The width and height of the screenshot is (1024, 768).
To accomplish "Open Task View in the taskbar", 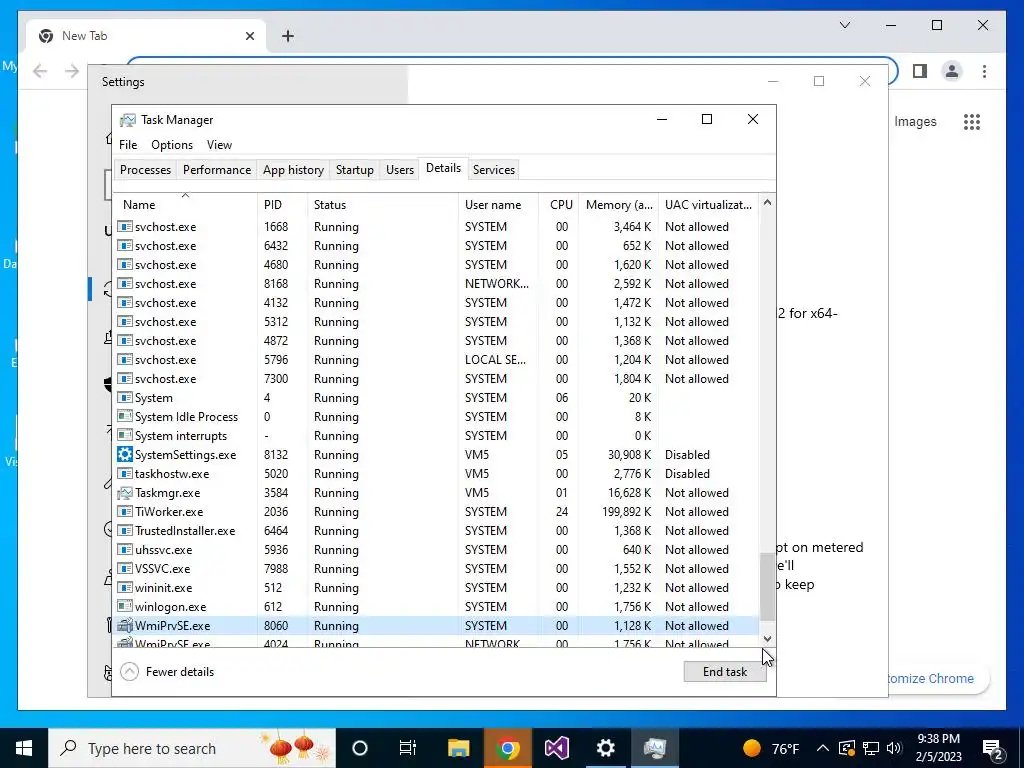I will [408, 748].
